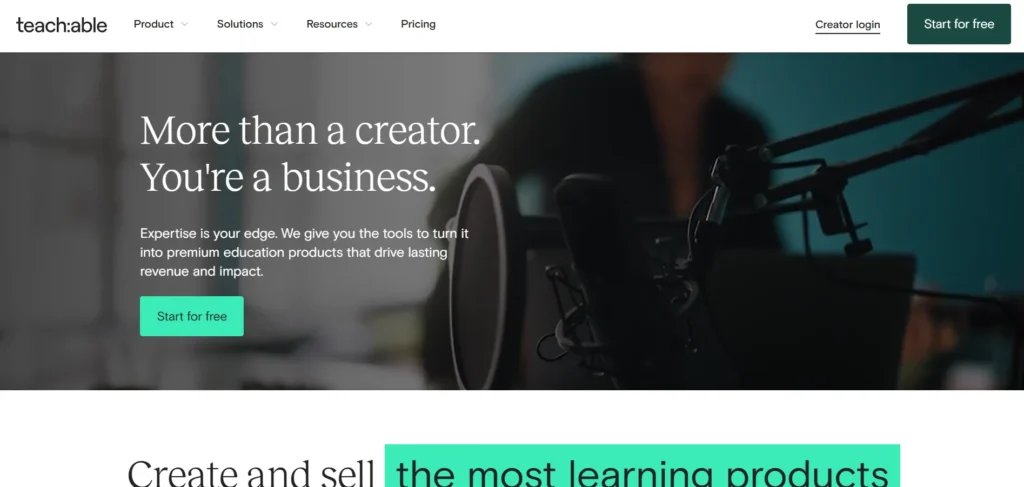
Task: Open the Product menu
Action: (153, 24)
